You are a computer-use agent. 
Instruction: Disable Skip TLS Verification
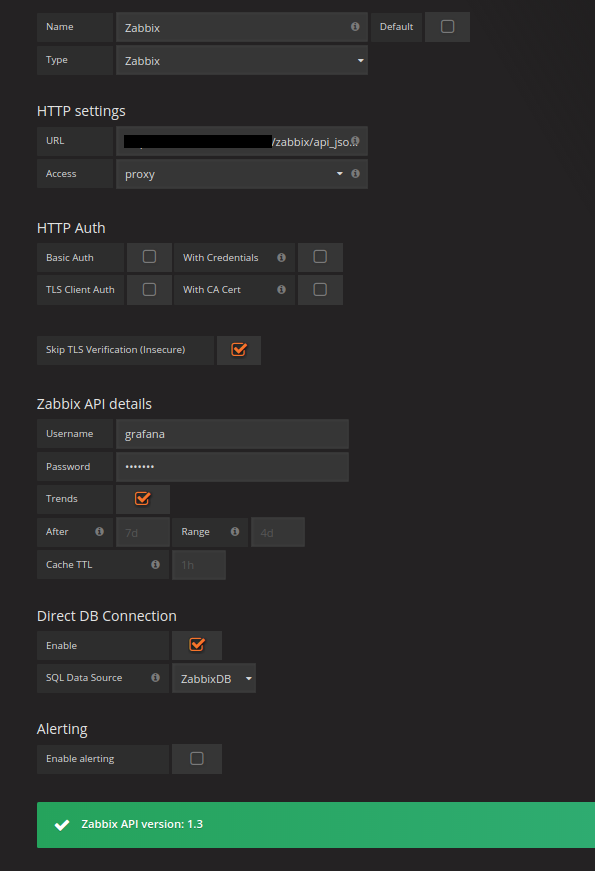pos(239,350)
